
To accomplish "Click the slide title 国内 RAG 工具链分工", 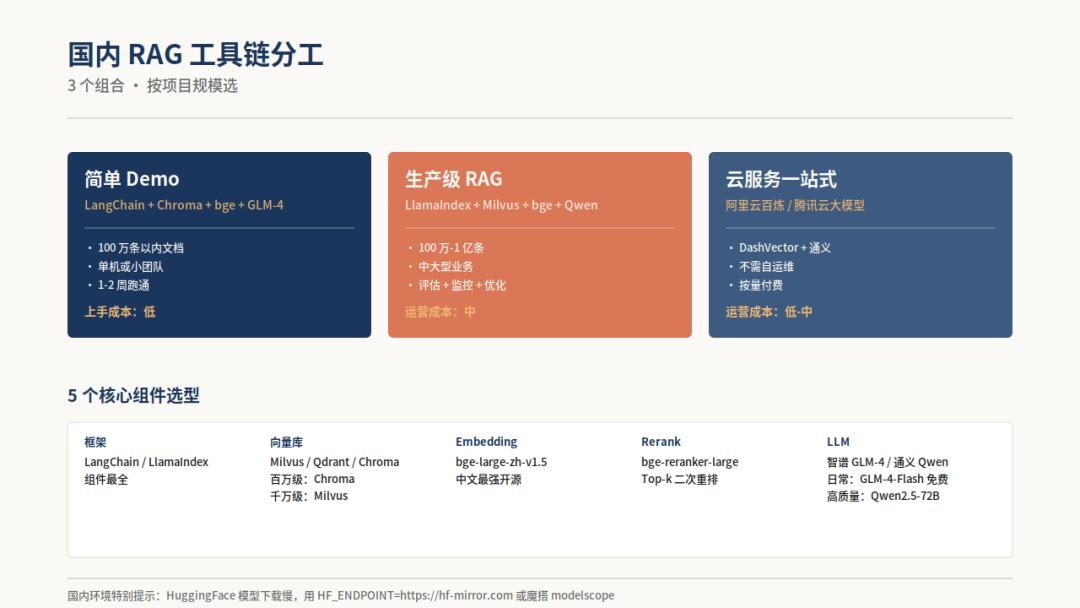I will click(x=196, y=54).
